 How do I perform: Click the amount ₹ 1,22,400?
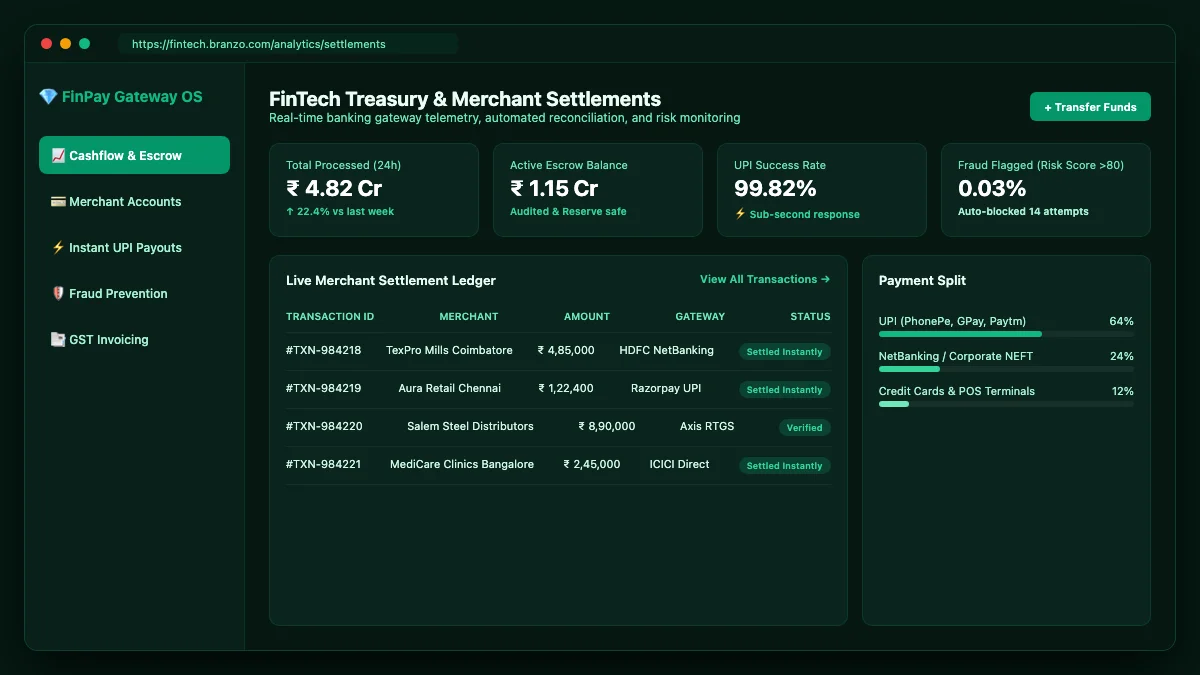[566, 389]
